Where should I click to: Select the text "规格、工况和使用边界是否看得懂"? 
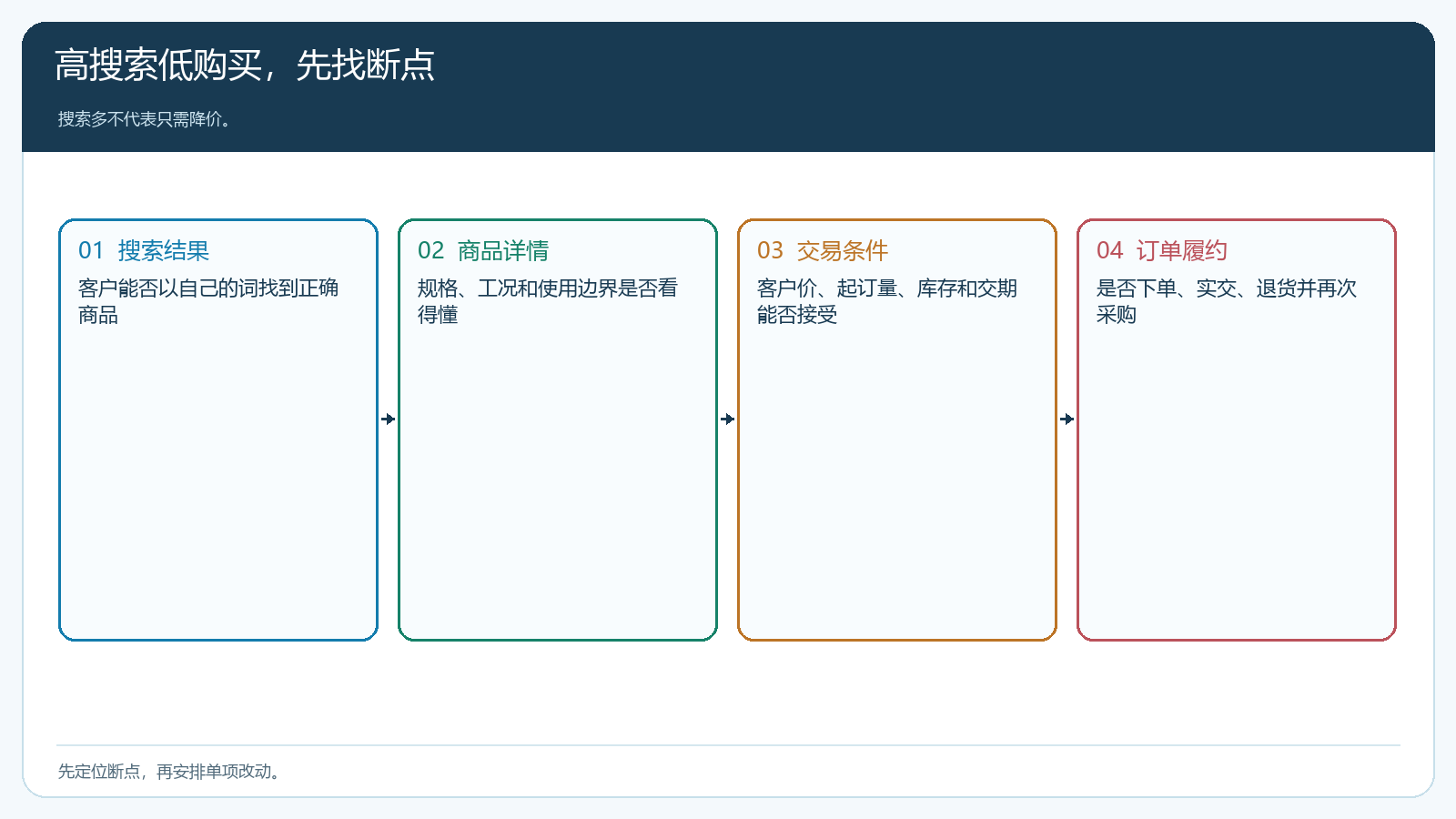(x=548, y=301)
